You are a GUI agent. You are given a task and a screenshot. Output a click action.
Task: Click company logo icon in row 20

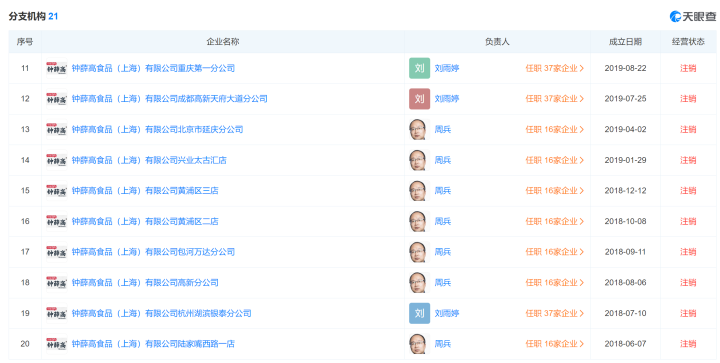[56, 344]
